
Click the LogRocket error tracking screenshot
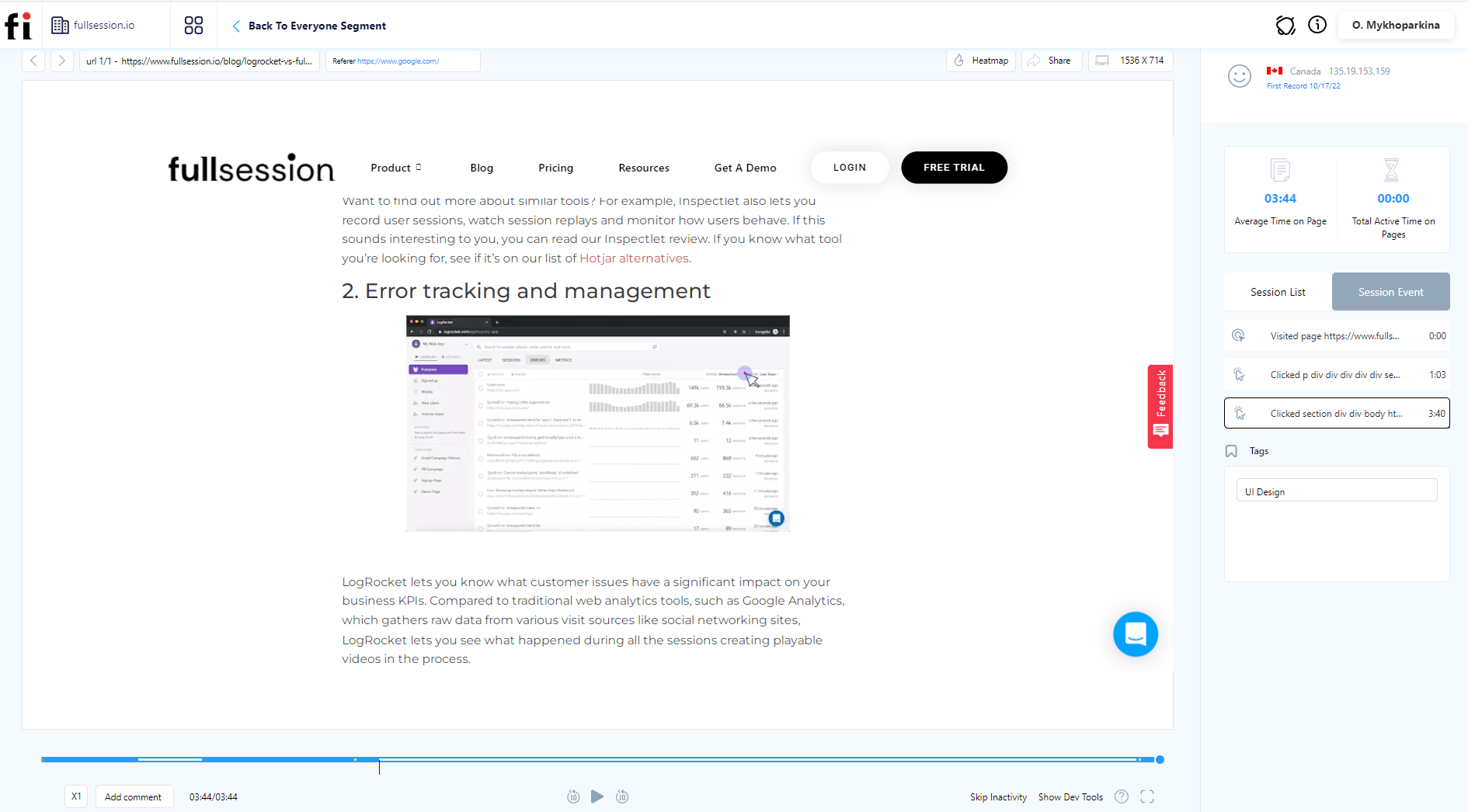[598, 423]
